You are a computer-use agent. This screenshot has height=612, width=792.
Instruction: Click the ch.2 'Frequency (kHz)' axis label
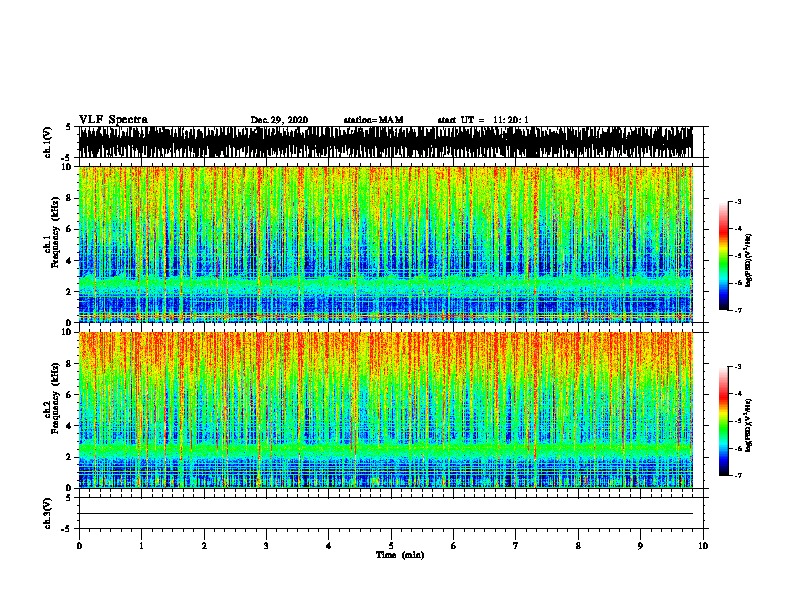55,398
